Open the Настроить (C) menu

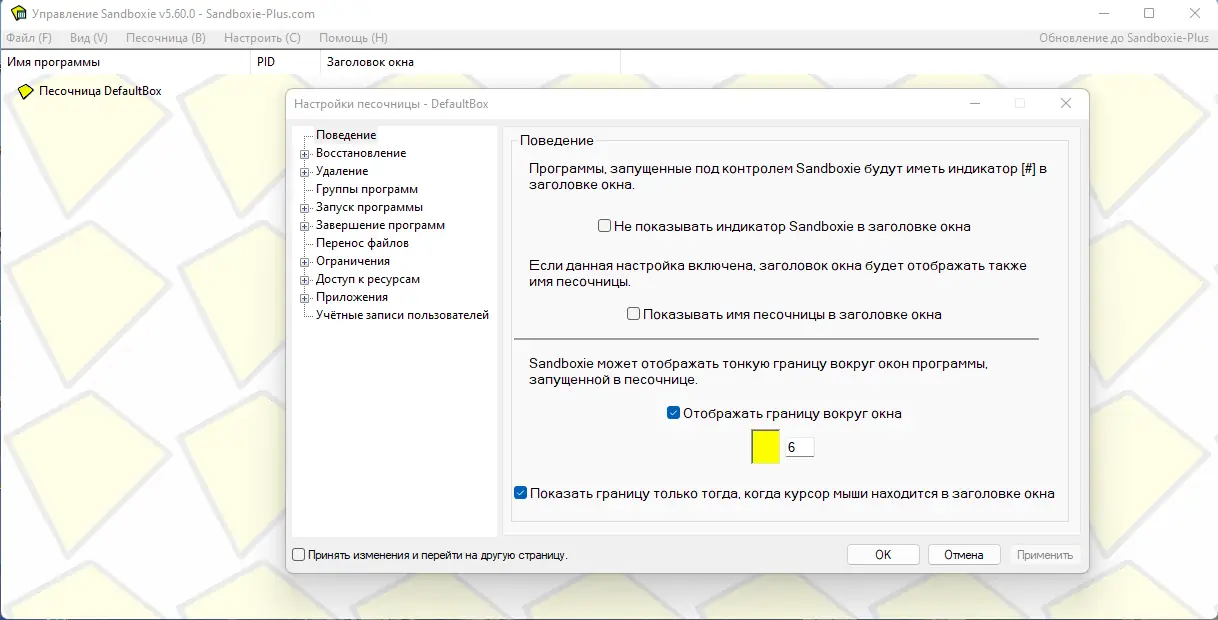262,38
